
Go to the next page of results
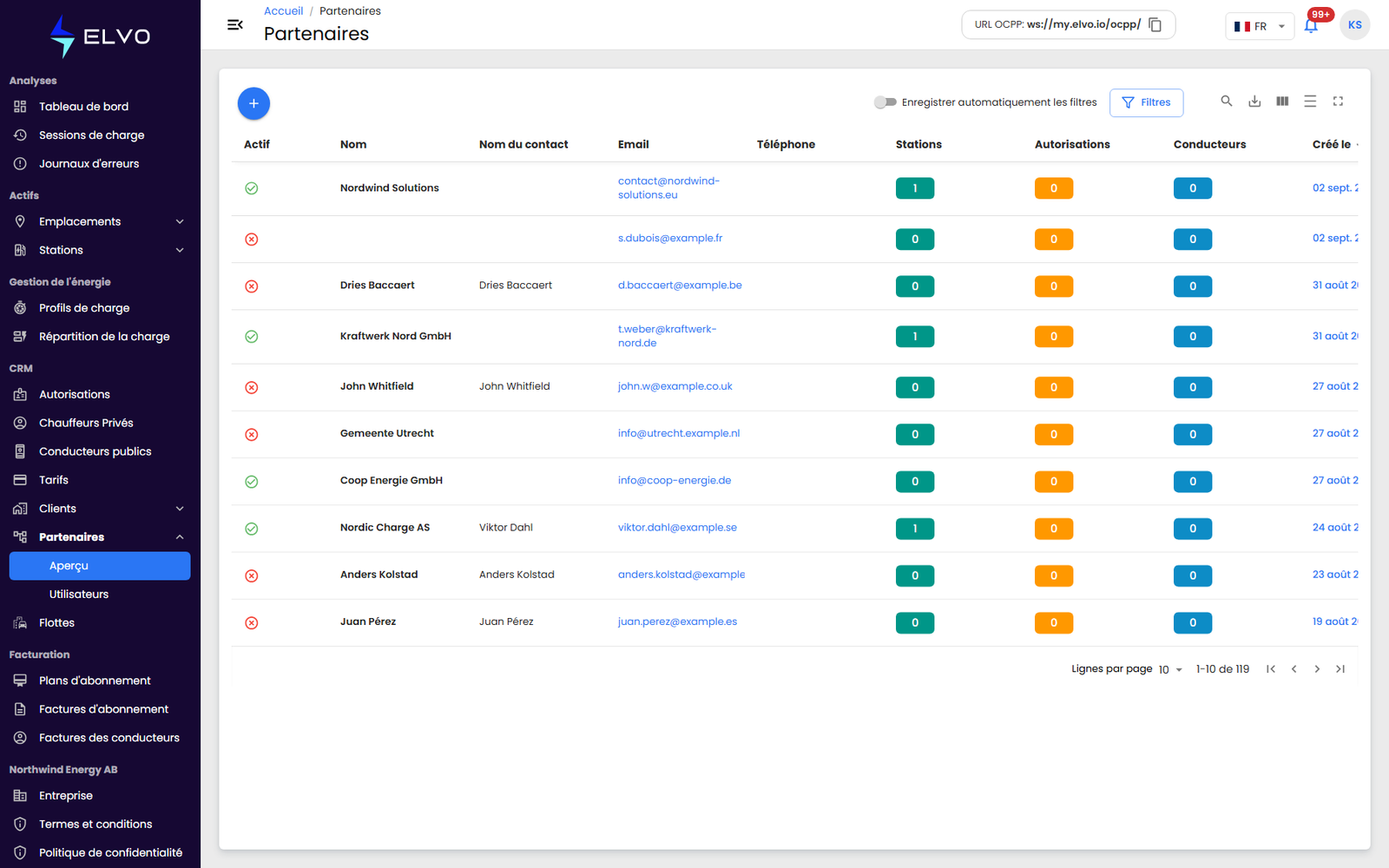(1317, 669)
